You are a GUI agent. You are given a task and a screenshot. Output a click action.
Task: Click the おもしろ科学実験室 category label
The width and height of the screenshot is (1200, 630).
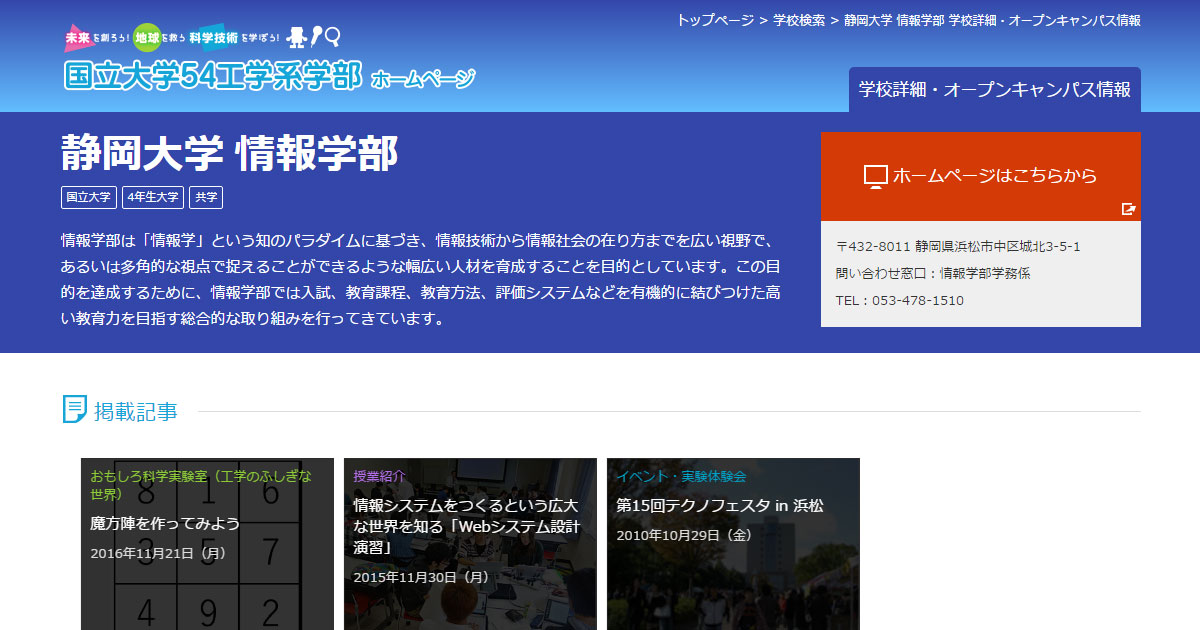pos(201,484)
